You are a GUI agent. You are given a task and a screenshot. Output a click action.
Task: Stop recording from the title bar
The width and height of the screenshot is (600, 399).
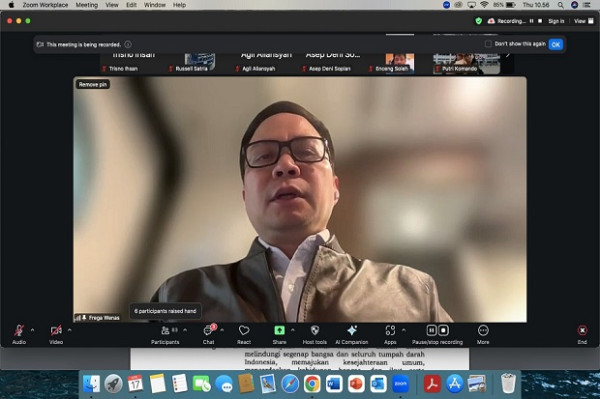(540, 21)
